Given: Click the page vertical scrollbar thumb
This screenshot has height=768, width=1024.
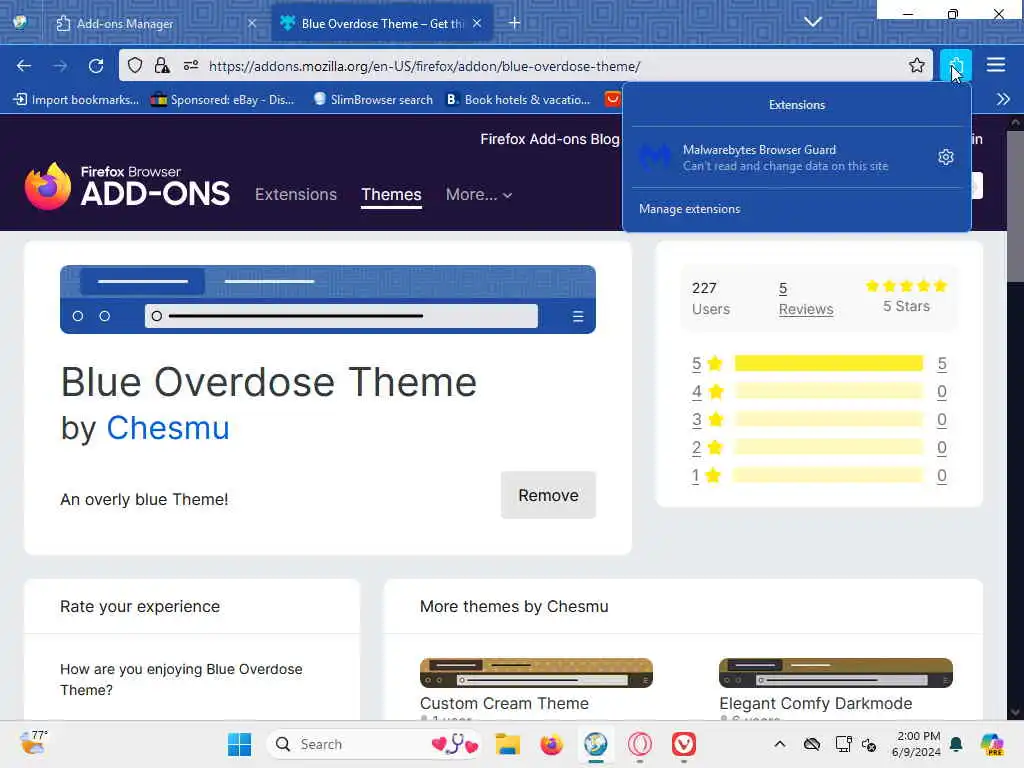Looking at the screenshot, I should pos(1015,206).
